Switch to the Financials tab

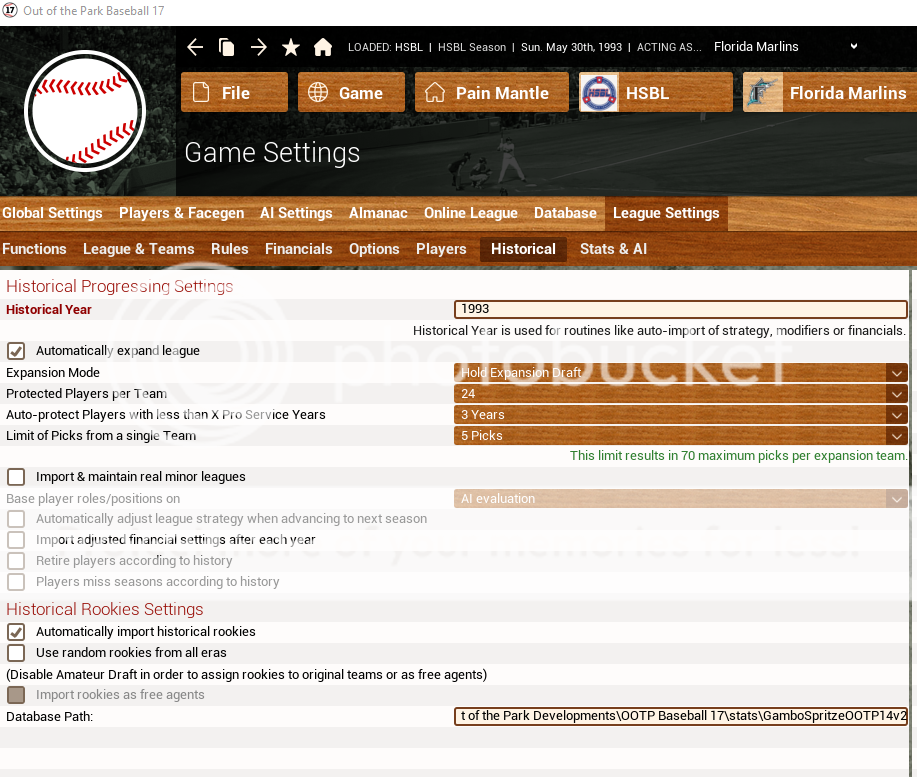[298, 249]
